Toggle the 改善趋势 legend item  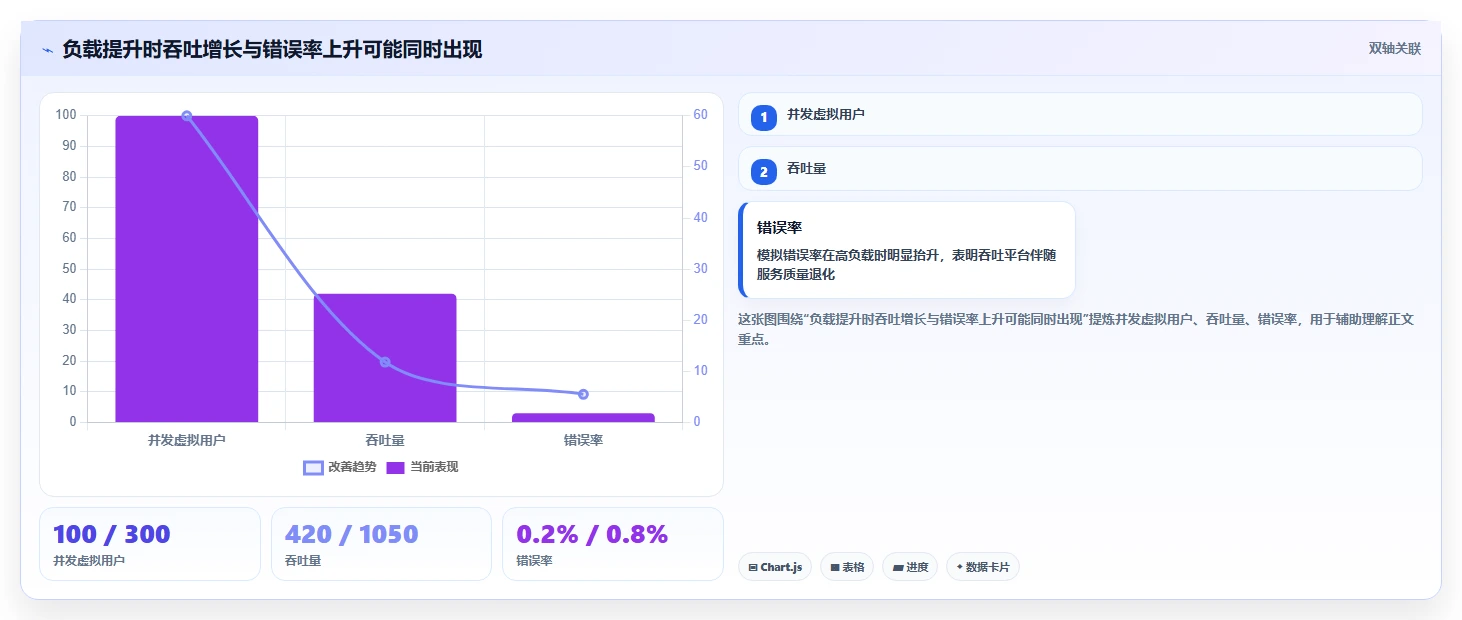340,467
